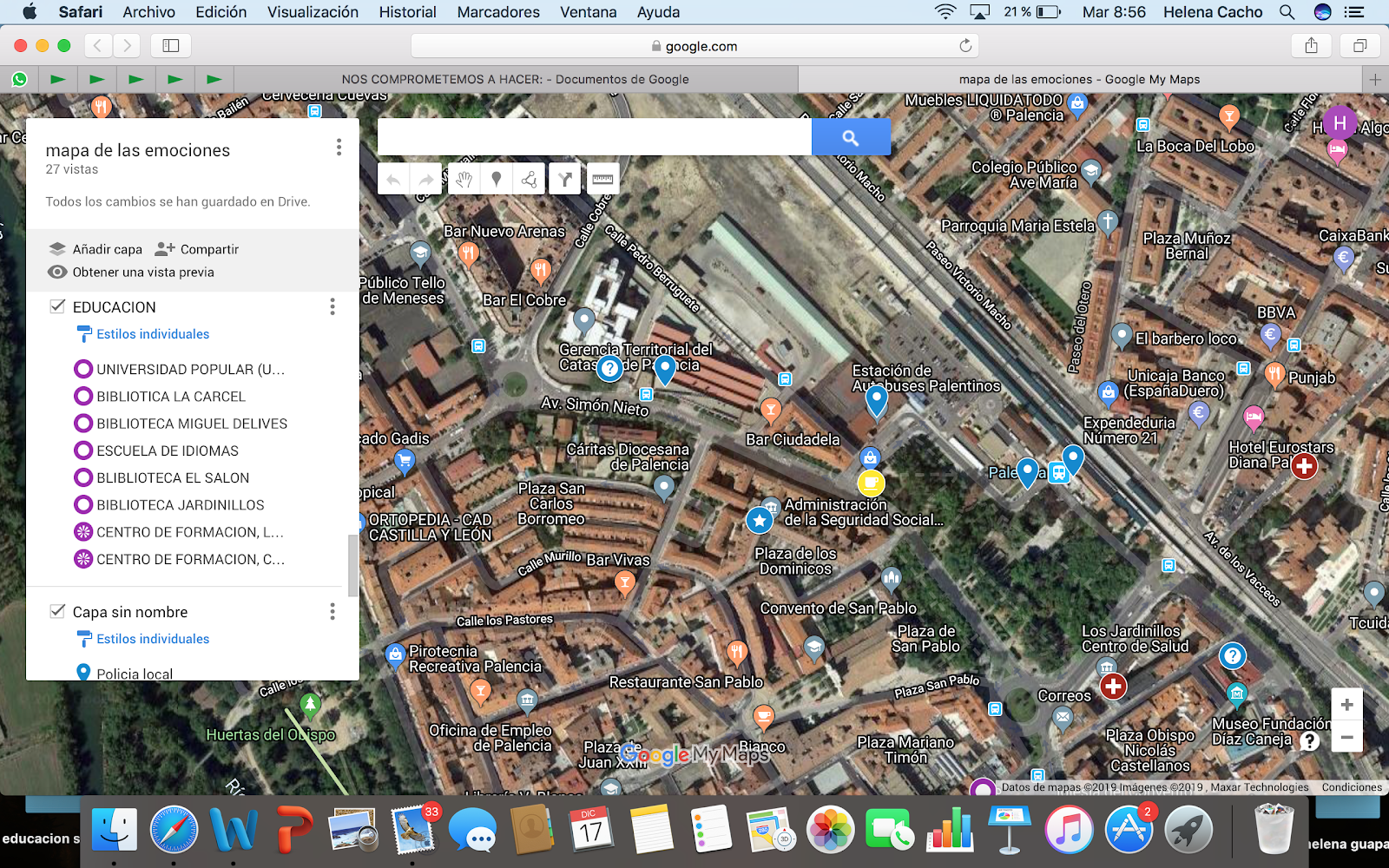Click the yellow marker near Administración de la Seguridad Social
Image resolution: width=1389 pixels, height=868 pixels.
point(871,483)
